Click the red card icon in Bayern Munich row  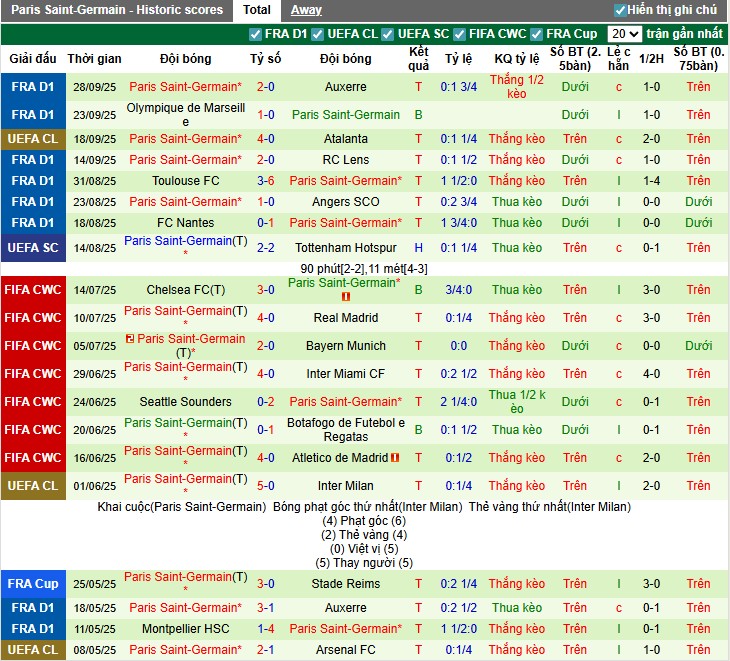(x=131, y=339)
